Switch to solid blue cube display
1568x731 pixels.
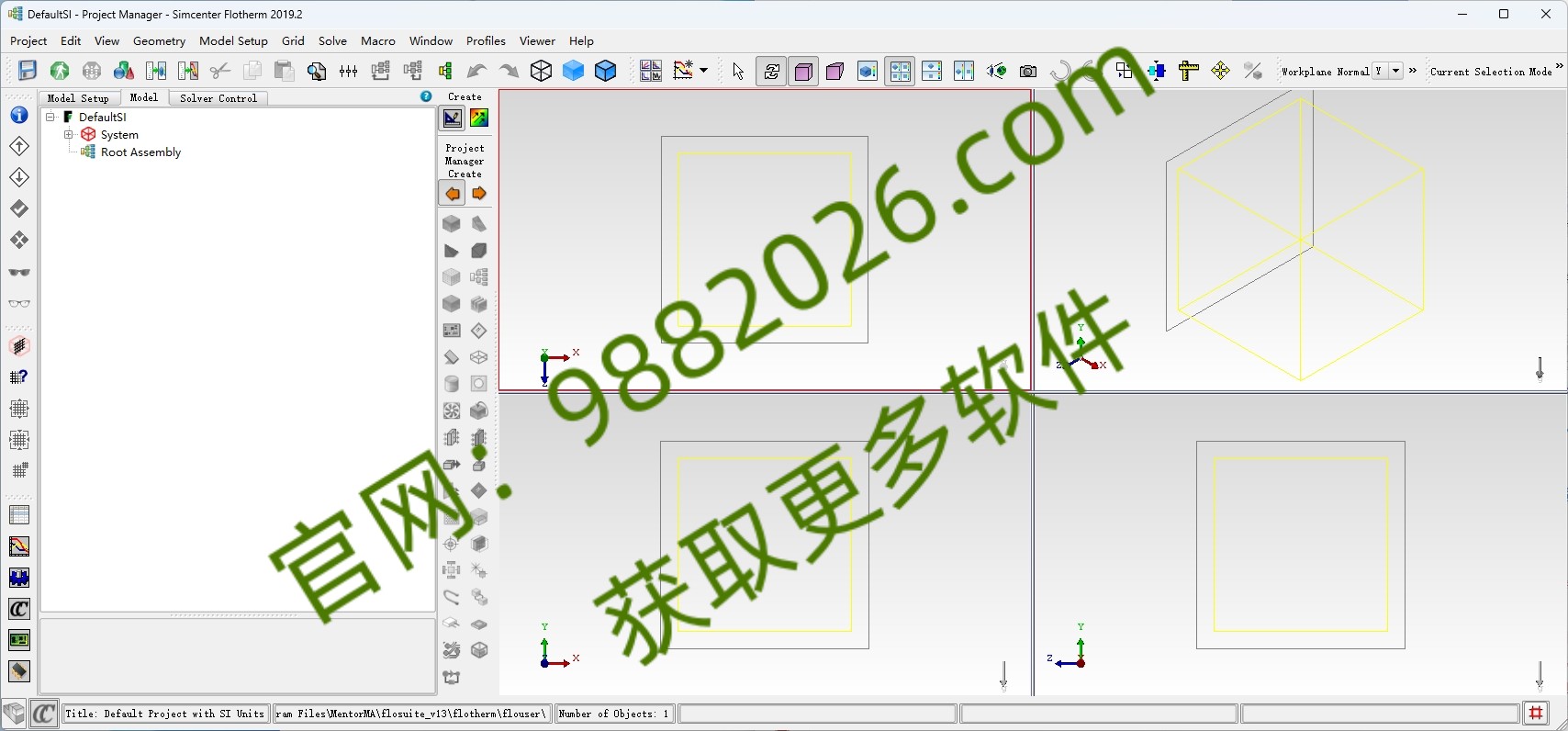(574, 71)
